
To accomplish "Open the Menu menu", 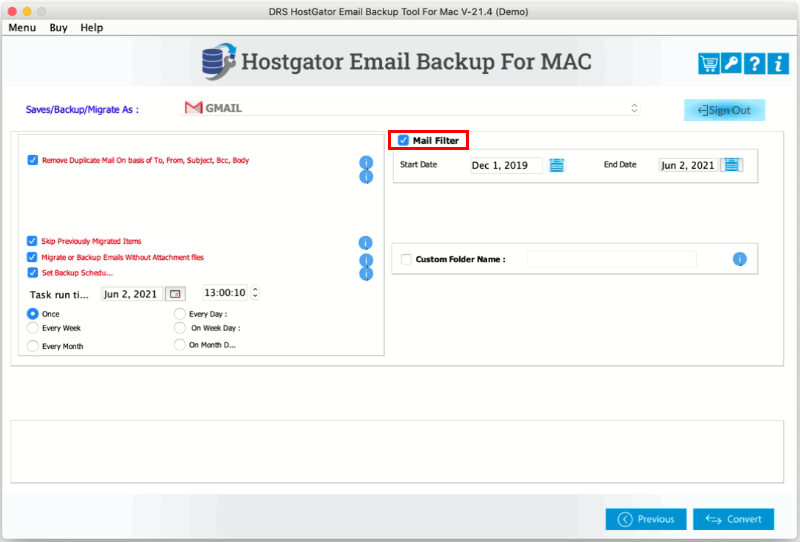I will [22, 28].
